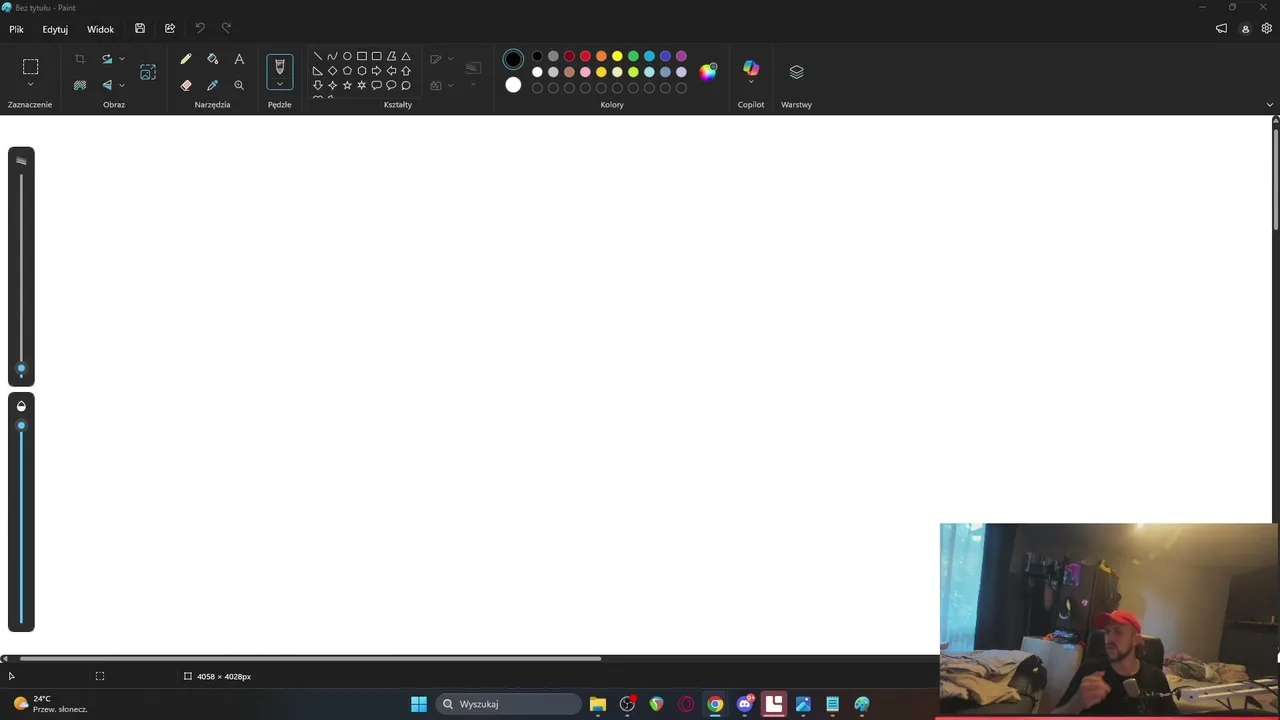Pick the purple color swatch
The height and width of the screenshot is (720, 1280).
(x=681, y=56)
